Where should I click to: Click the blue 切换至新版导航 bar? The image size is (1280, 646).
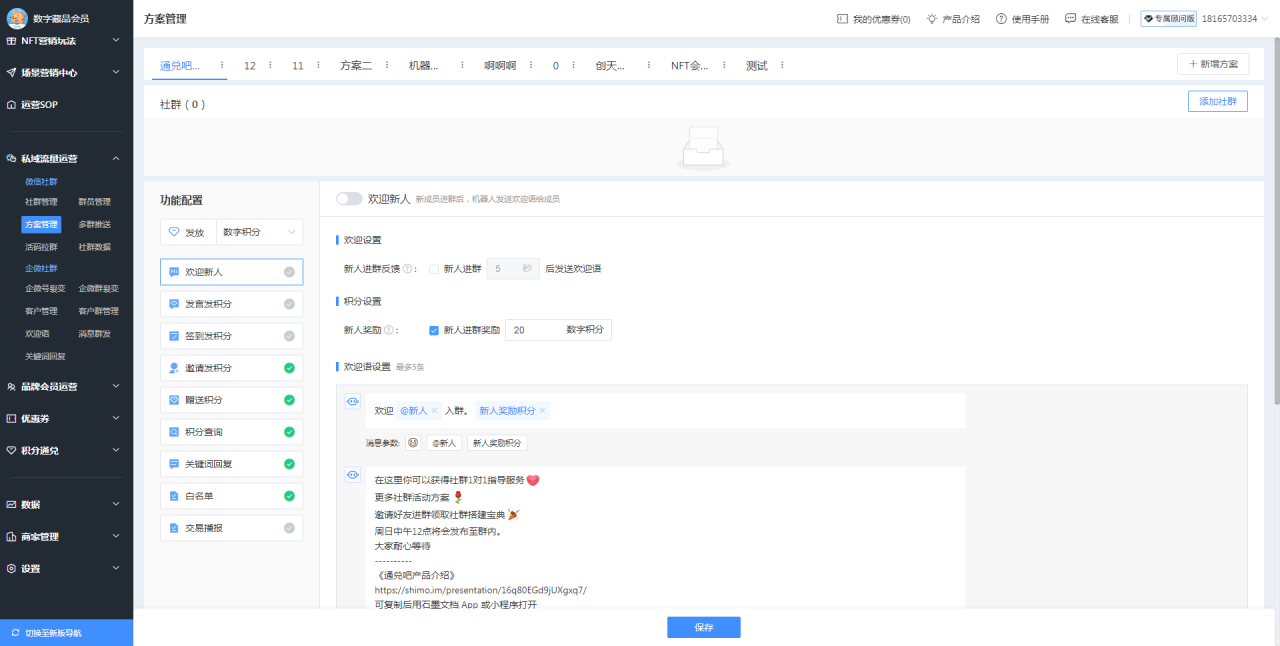point(65,632)
